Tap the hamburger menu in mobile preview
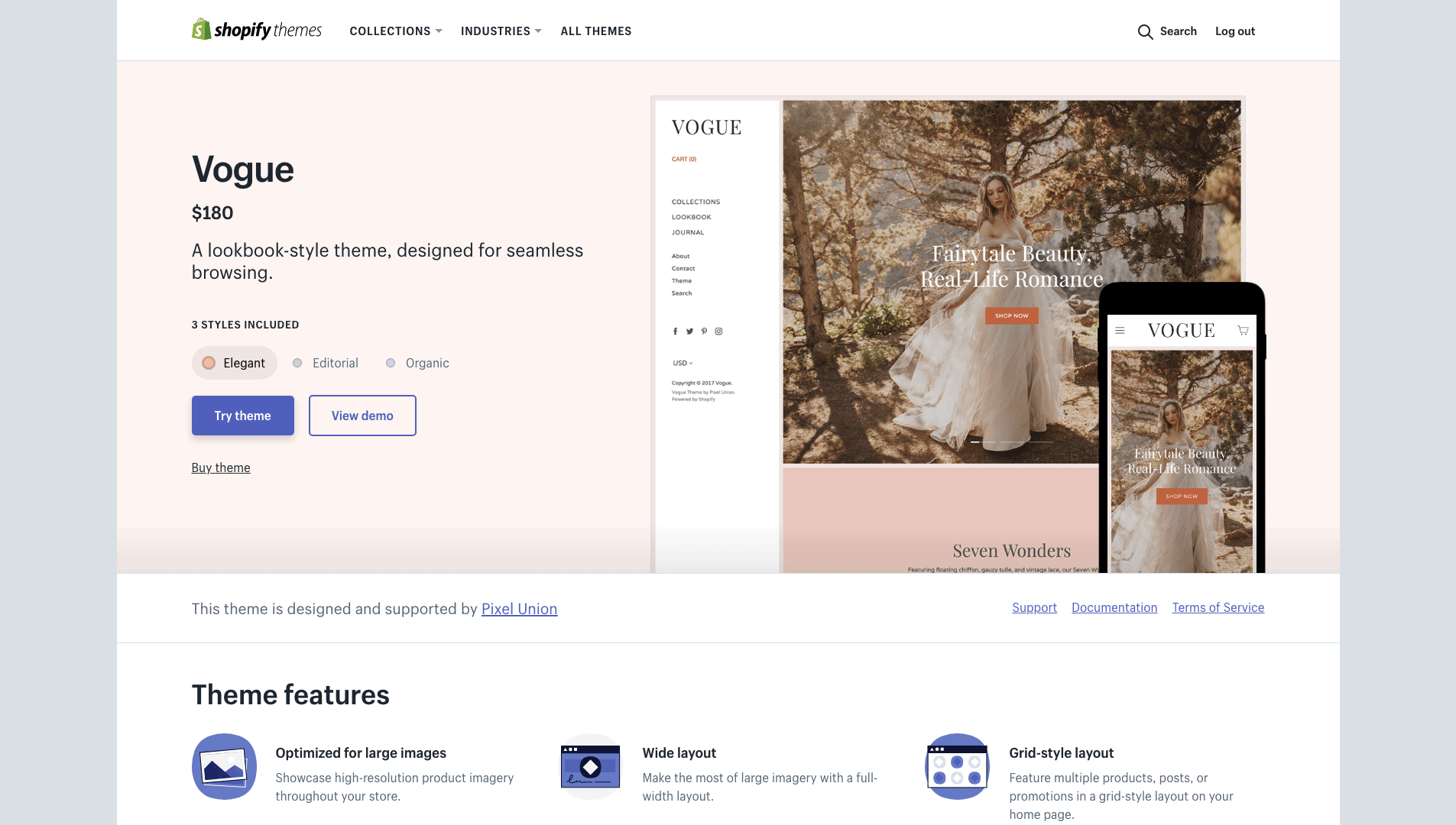1456x825 pixels. click(1120, 331)
